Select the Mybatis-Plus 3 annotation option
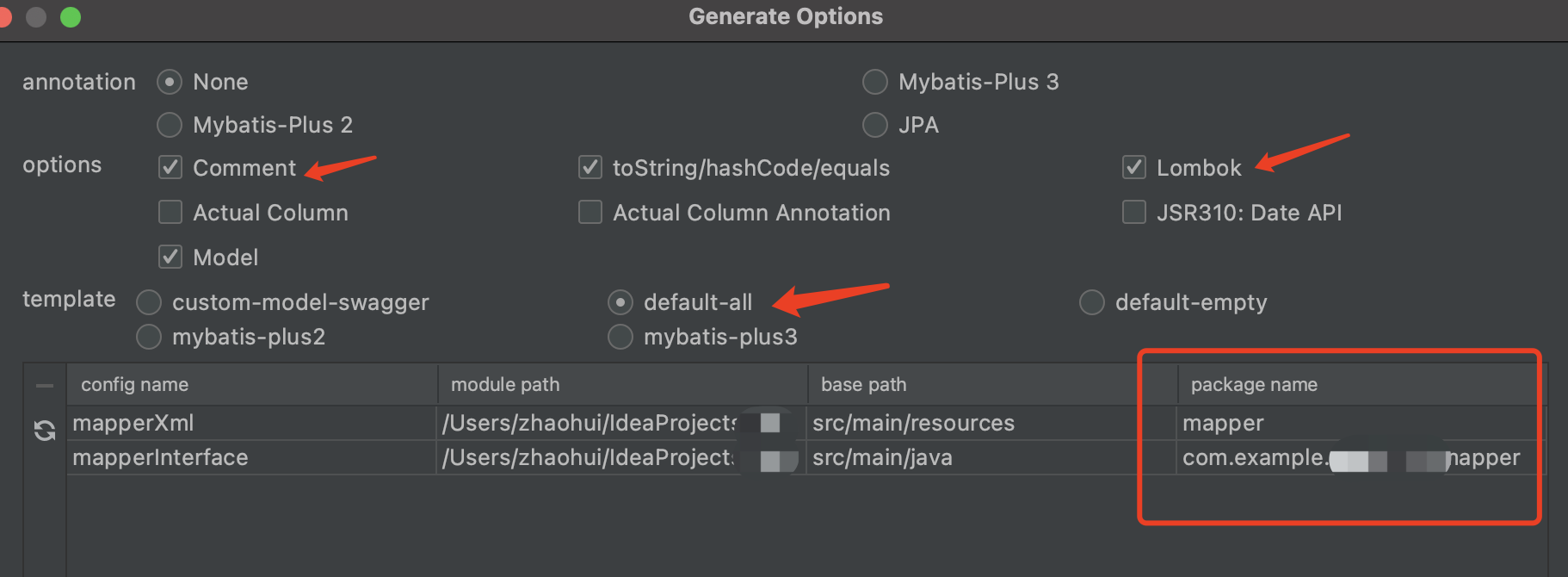The height and width of the screenshot is (577, 1568). [x=875, y=82]
